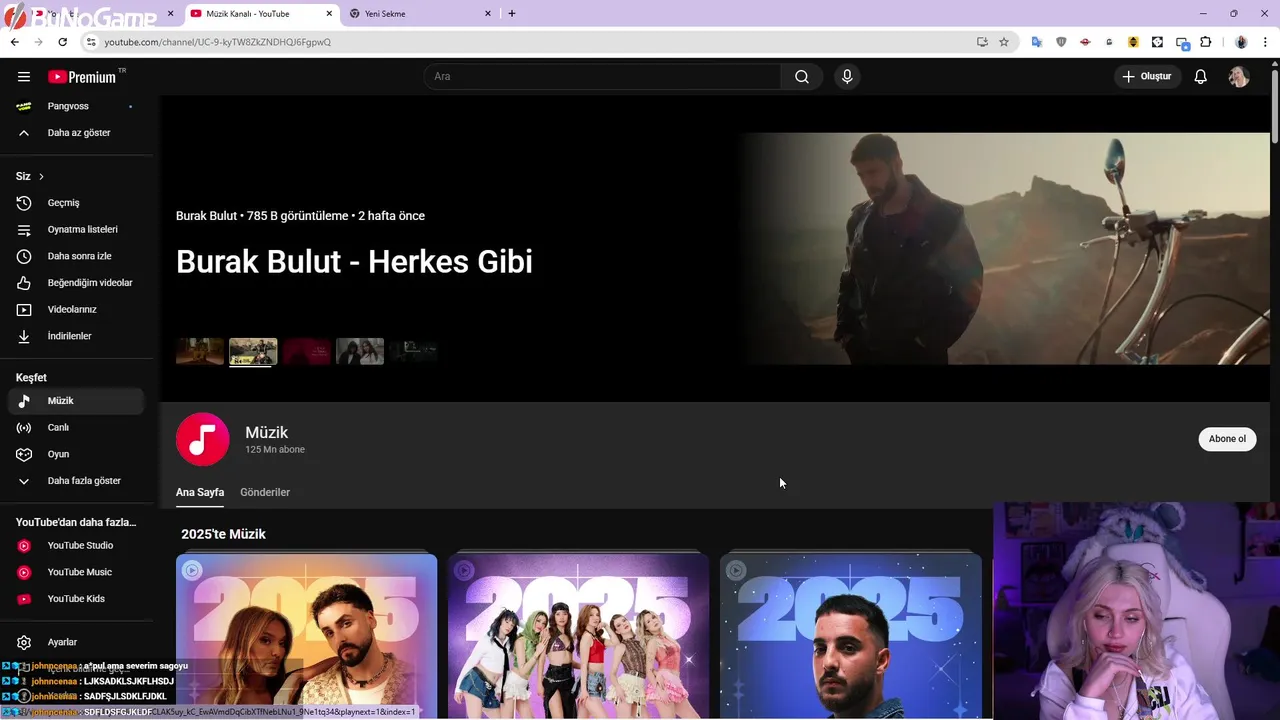The height and width of the screenshot is (720, 1280).
Task: Open the YouTube account avatar menu
Action: tap(1239, 77)
